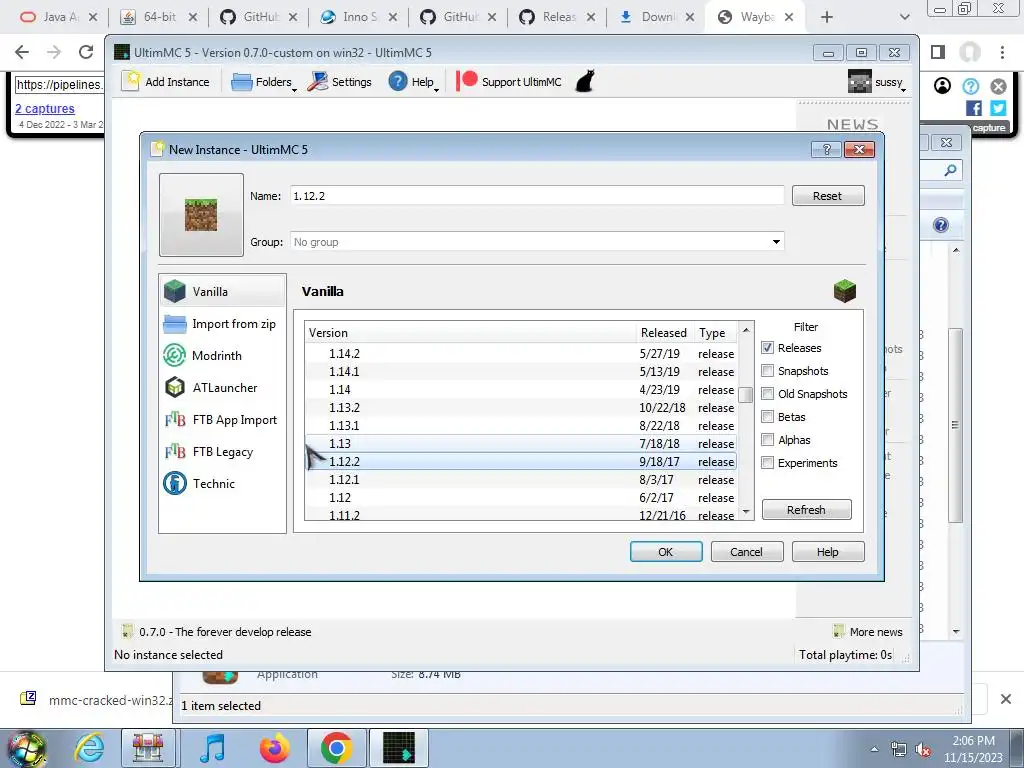Select version 1.13.1 in the list
The image size is (1024, 768).
(x=521, y=426)
